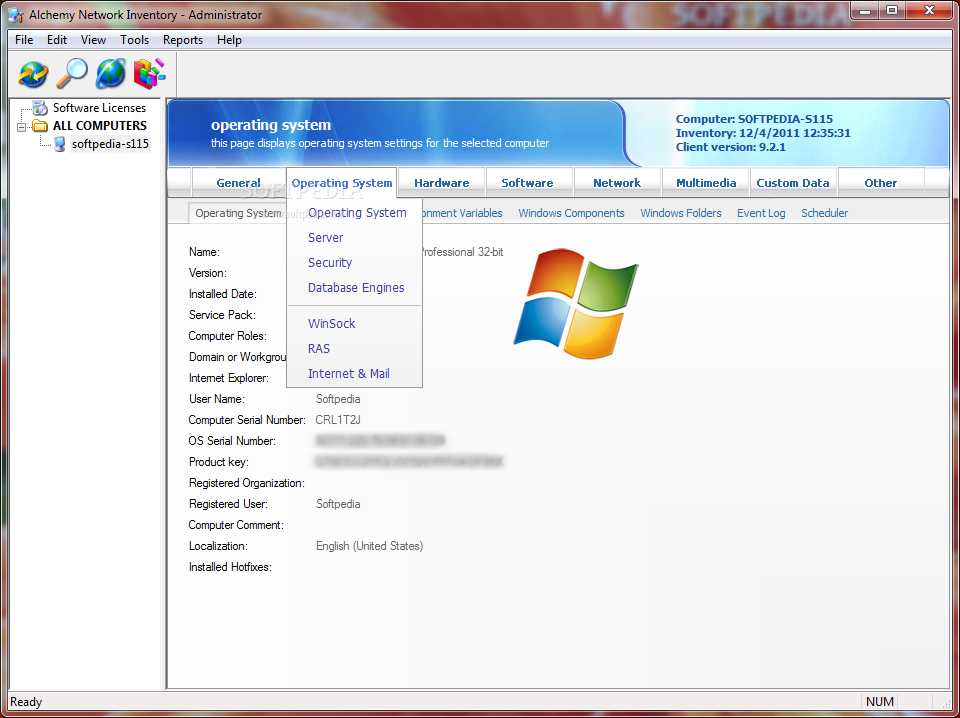Click the Client version: 9.2.1 text
The height and width of the screenshot is (718, 960).
coord(730,147)
